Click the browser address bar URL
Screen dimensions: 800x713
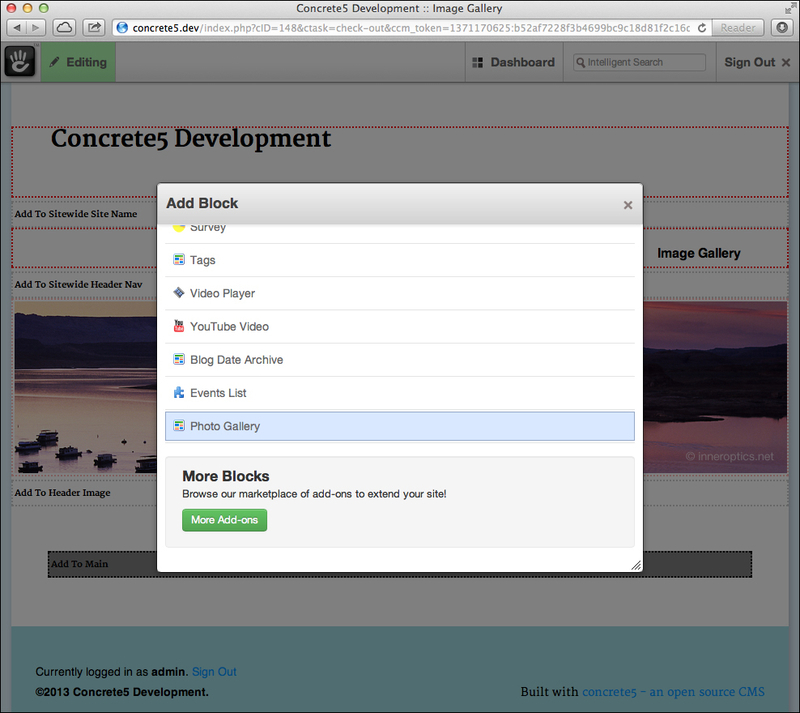pos(411,28)
